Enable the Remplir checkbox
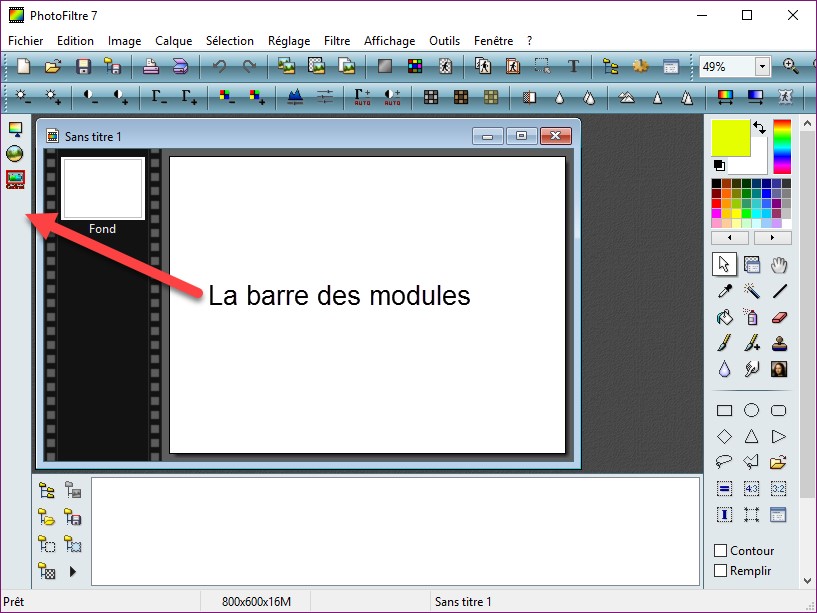 (x=721, y=571)
